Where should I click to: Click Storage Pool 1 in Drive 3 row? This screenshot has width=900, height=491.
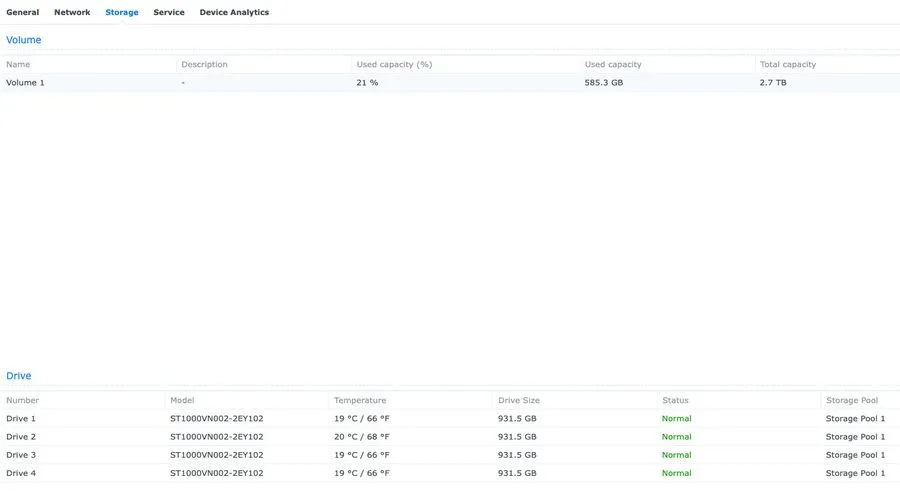click(x=855, y=455)
